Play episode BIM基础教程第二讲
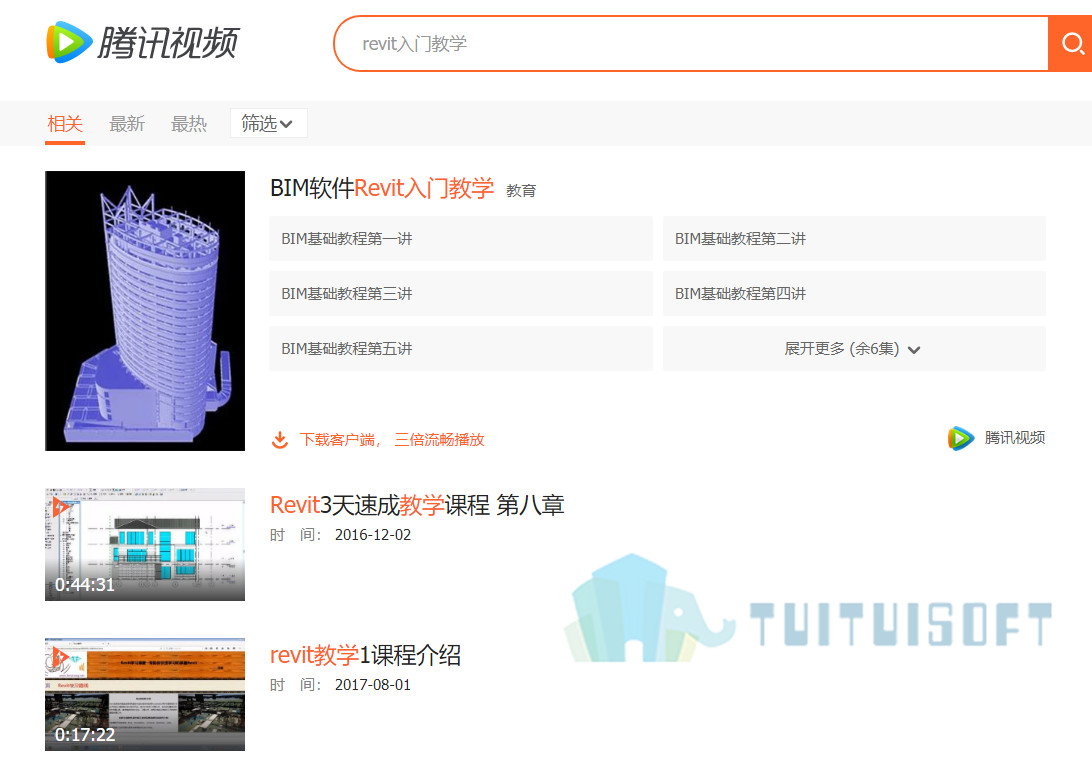The width and height of the screenshot is (1092, 769). pos(854,238)
